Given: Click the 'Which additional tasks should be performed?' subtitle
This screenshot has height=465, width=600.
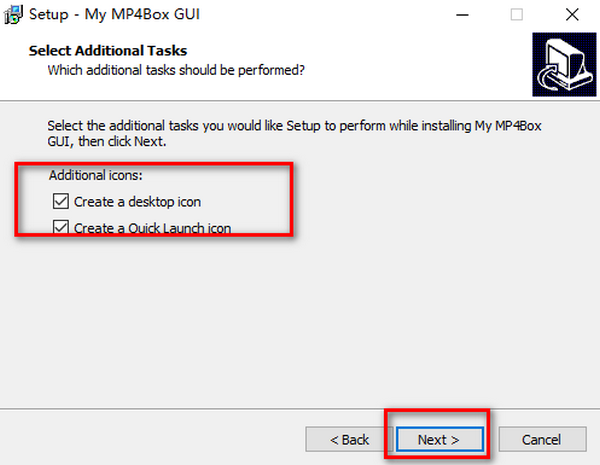Looking at the screenshot, I should click(x=176, y=71).
